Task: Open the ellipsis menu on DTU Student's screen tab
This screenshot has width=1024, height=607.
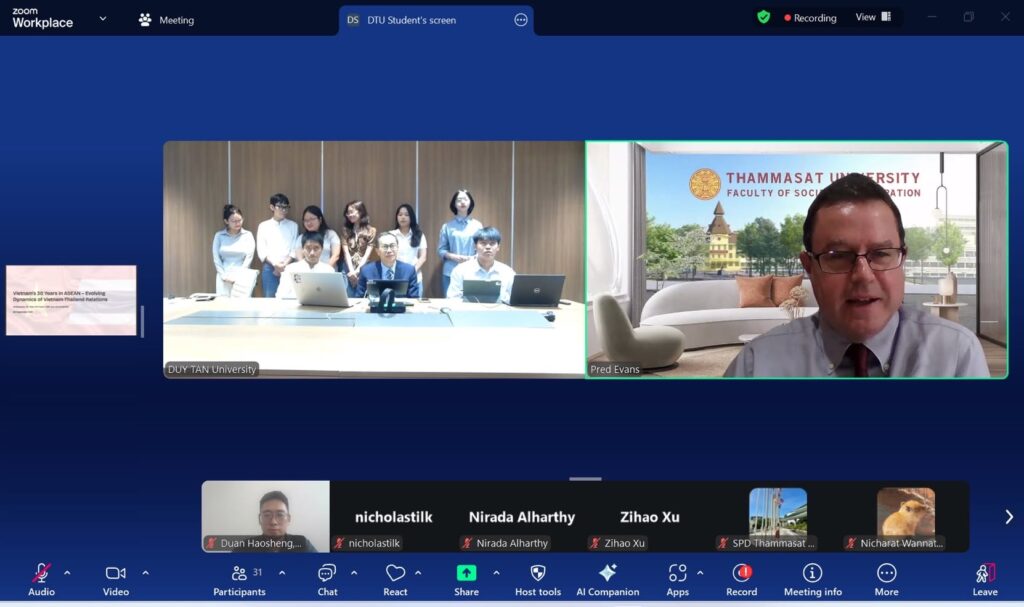Action: pos(520,20)
